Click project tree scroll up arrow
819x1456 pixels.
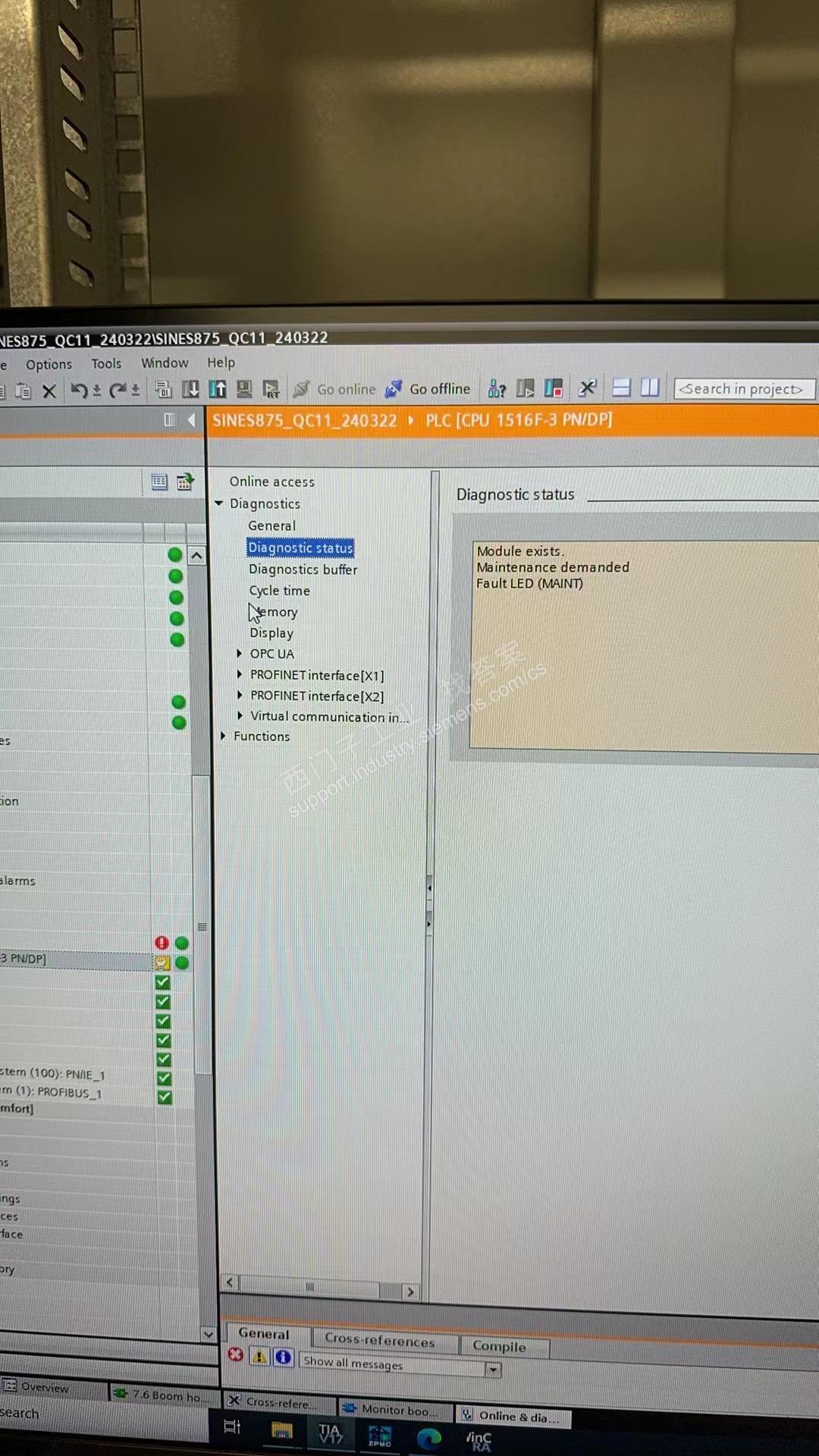pyautogui.click(x=196, y=556)
